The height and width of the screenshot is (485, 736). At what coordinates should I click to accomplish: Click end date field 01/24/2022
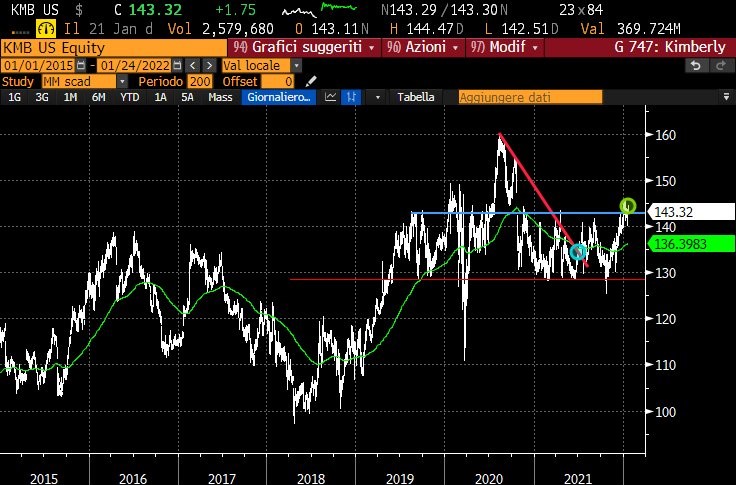pos(135,65)
